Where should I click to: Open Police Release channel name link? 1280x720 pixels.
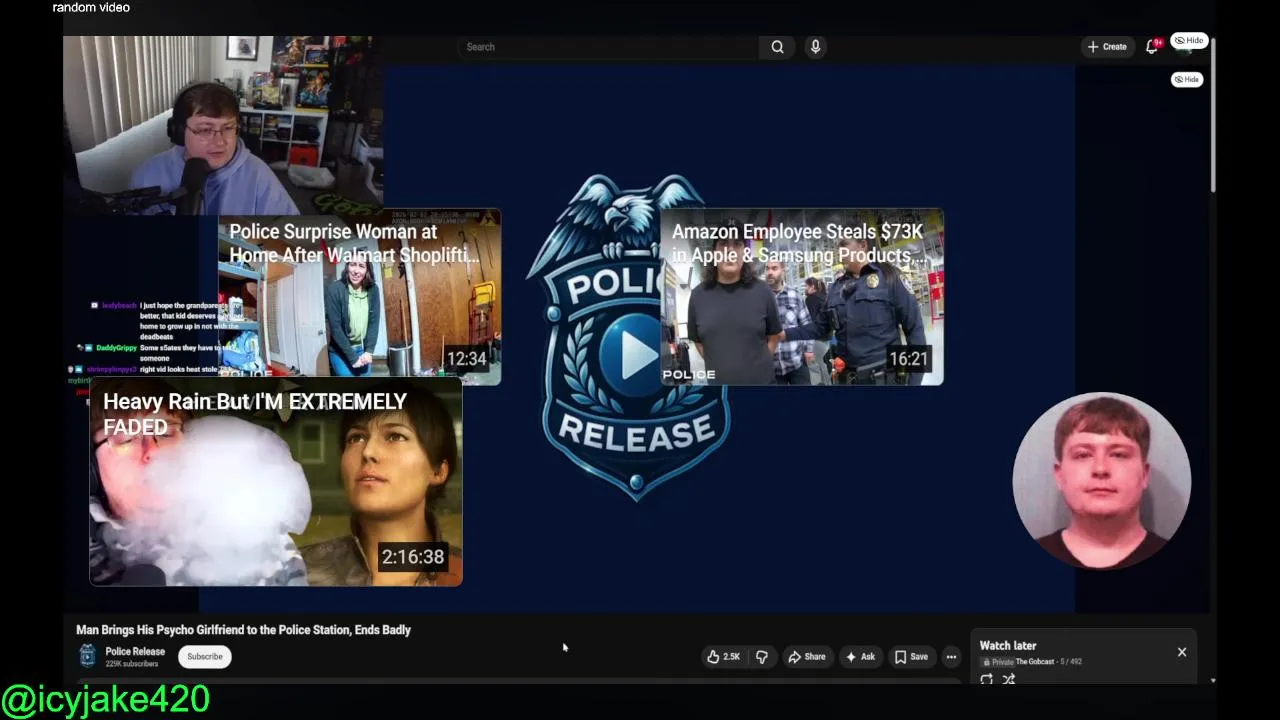[x=135, y=652]
